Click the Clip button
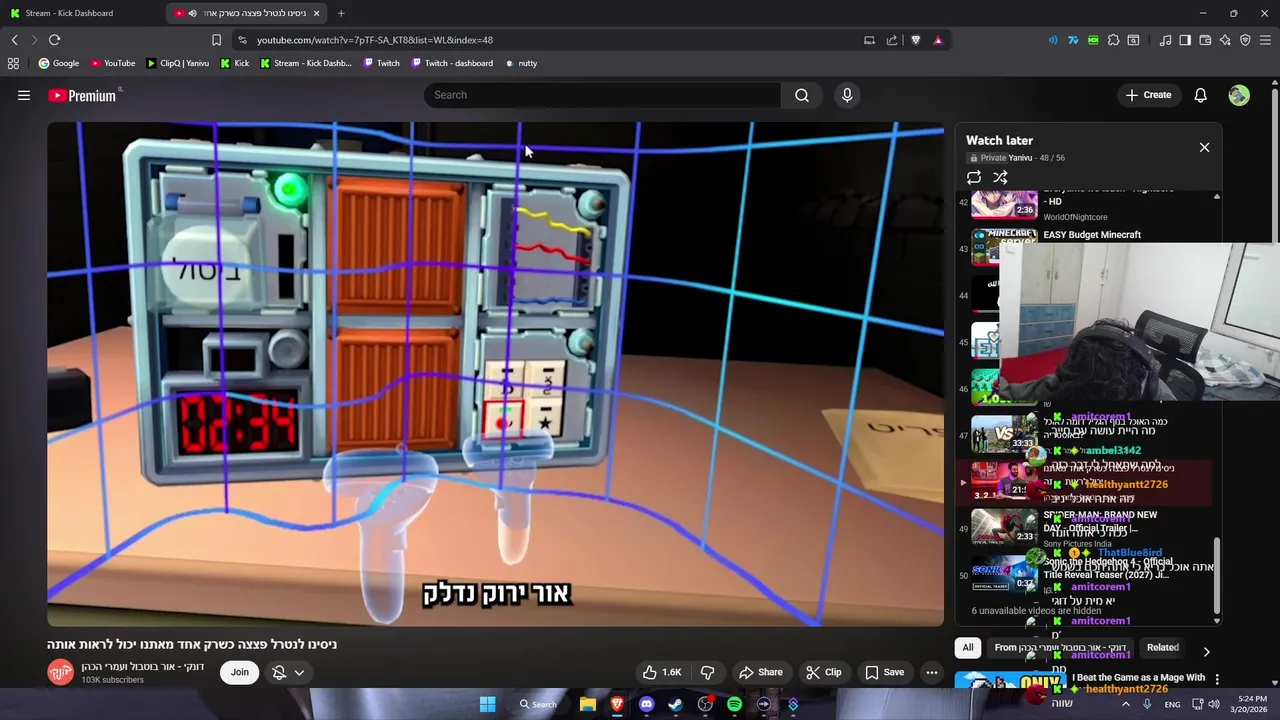 pos(823,672)
